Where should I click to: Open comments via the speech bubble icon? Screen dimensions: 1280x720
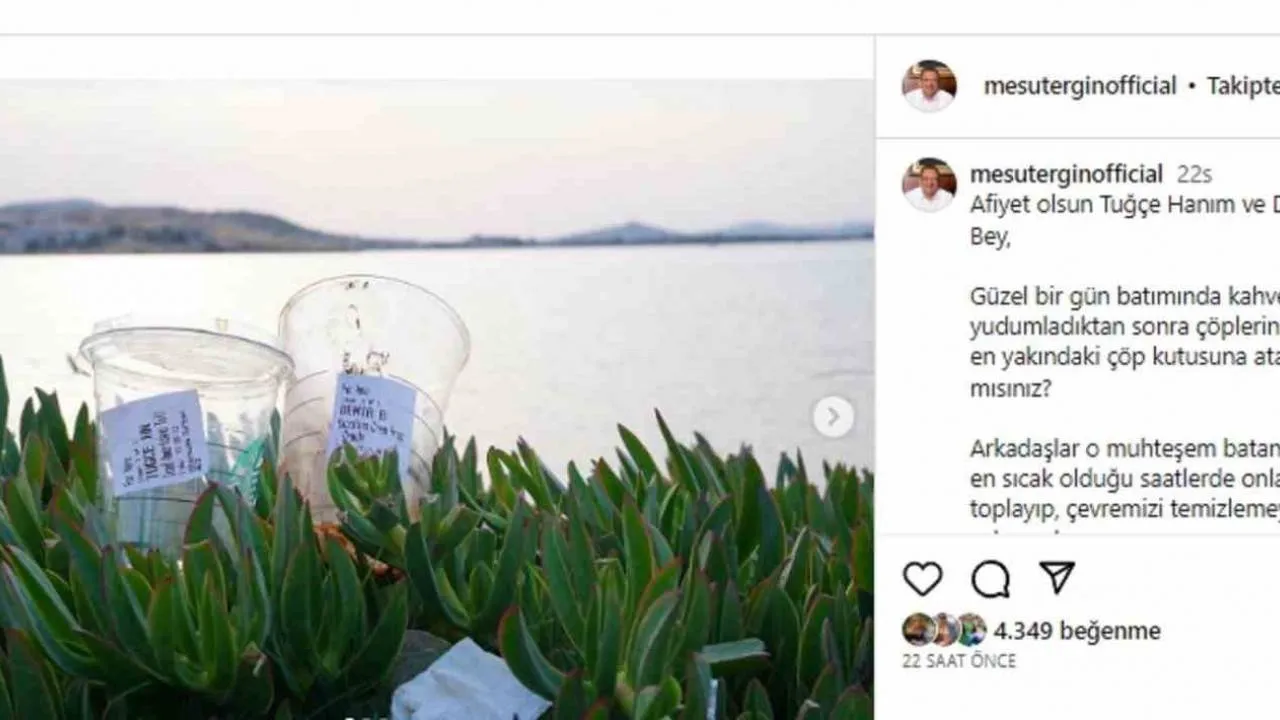(990, 578)
